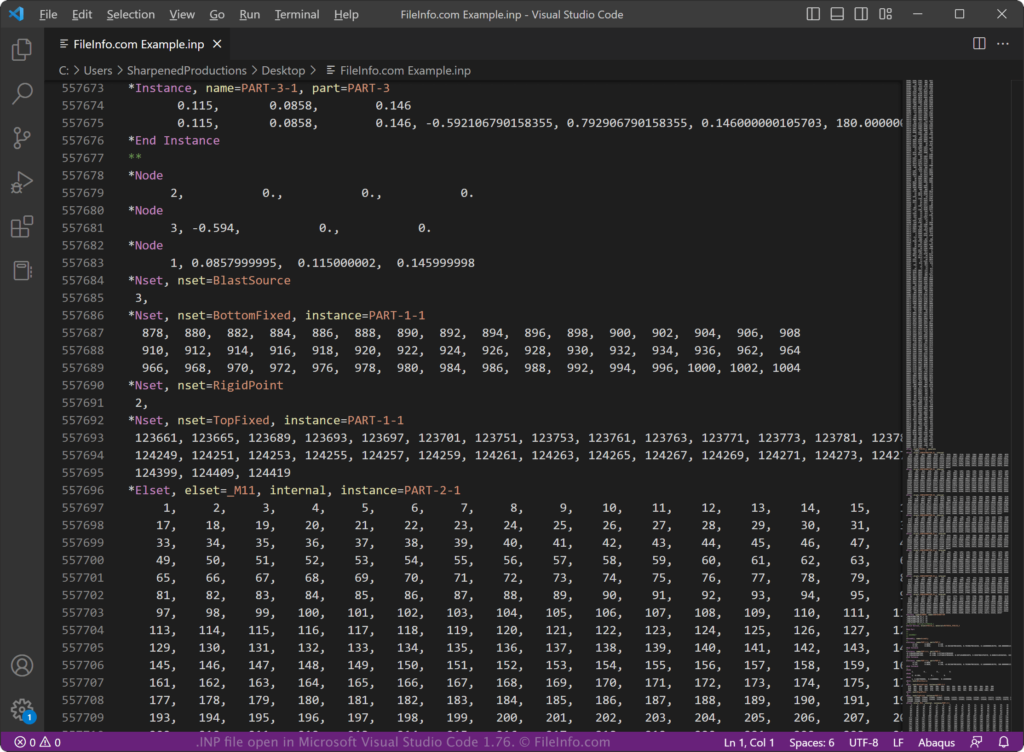Click the value 1004 on line 557689
1024x752 pixels.
tap(786, 368)
